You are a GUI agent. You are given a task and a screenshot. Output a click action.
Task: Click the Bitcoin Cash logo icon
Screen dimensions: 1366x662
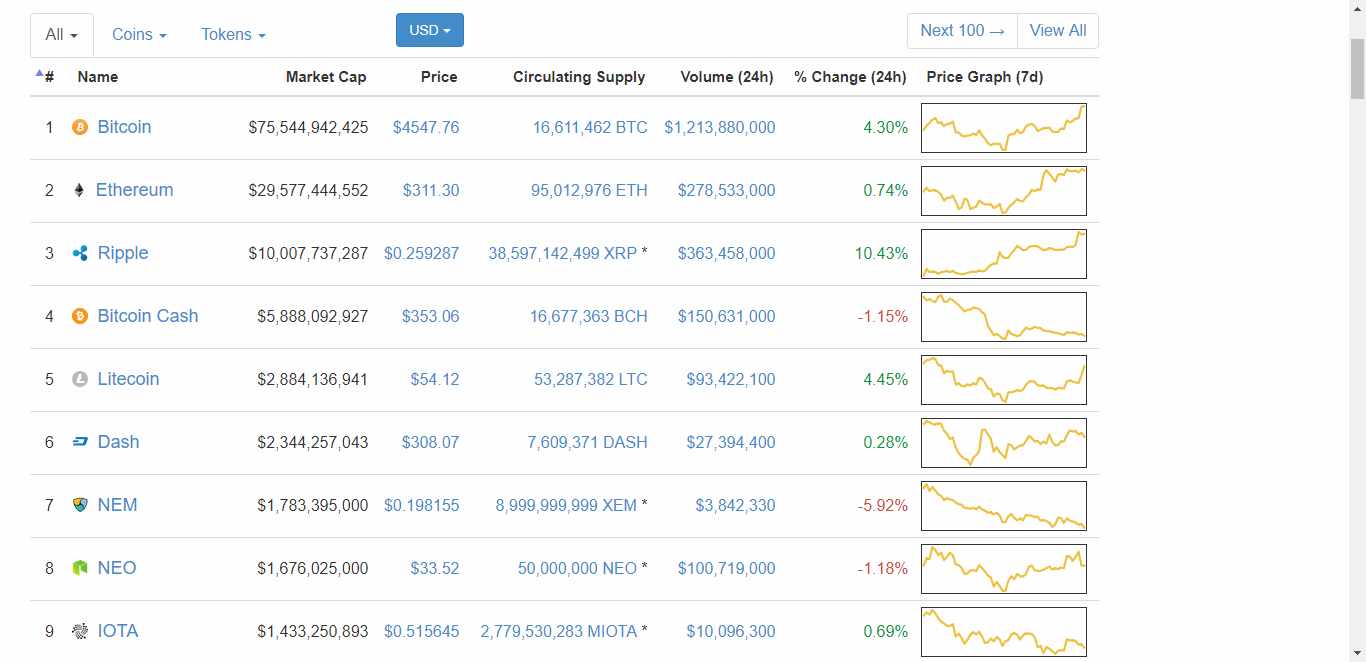click(80, 316)
